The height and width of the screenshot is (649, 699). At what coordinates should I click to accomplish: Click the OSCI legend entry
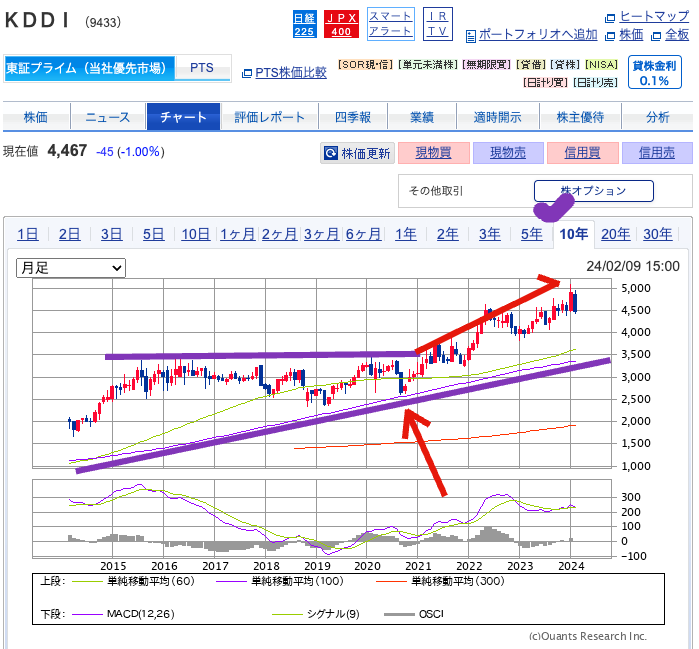[x=414, y=614]
